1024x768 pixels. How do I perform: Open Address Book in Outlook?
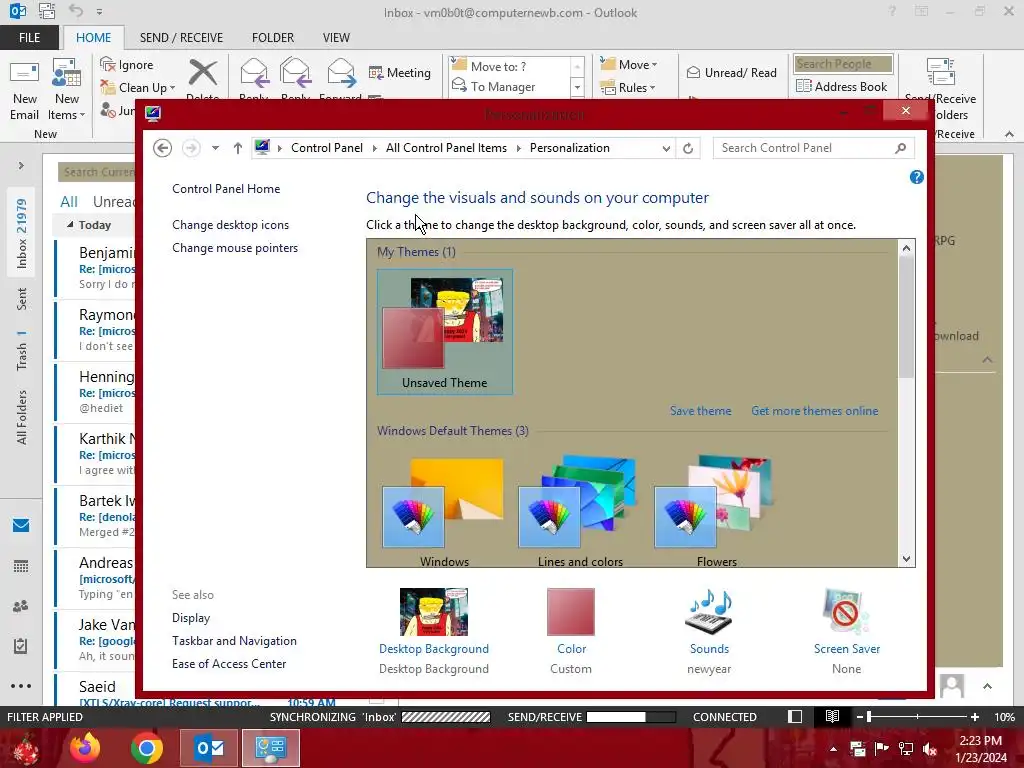(841, 86)
